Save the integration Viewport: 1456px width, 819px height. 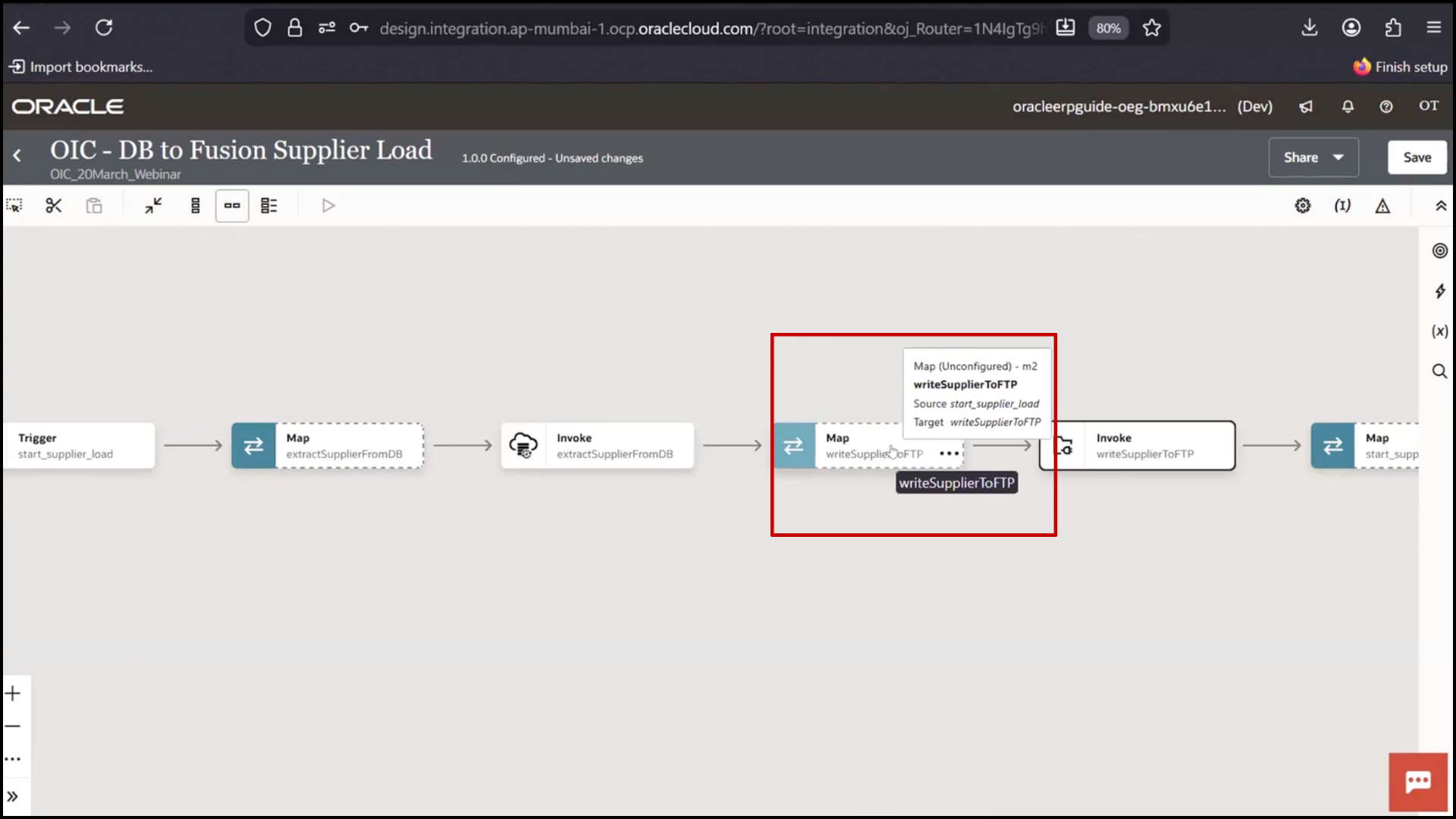(x=1417, y=157)
